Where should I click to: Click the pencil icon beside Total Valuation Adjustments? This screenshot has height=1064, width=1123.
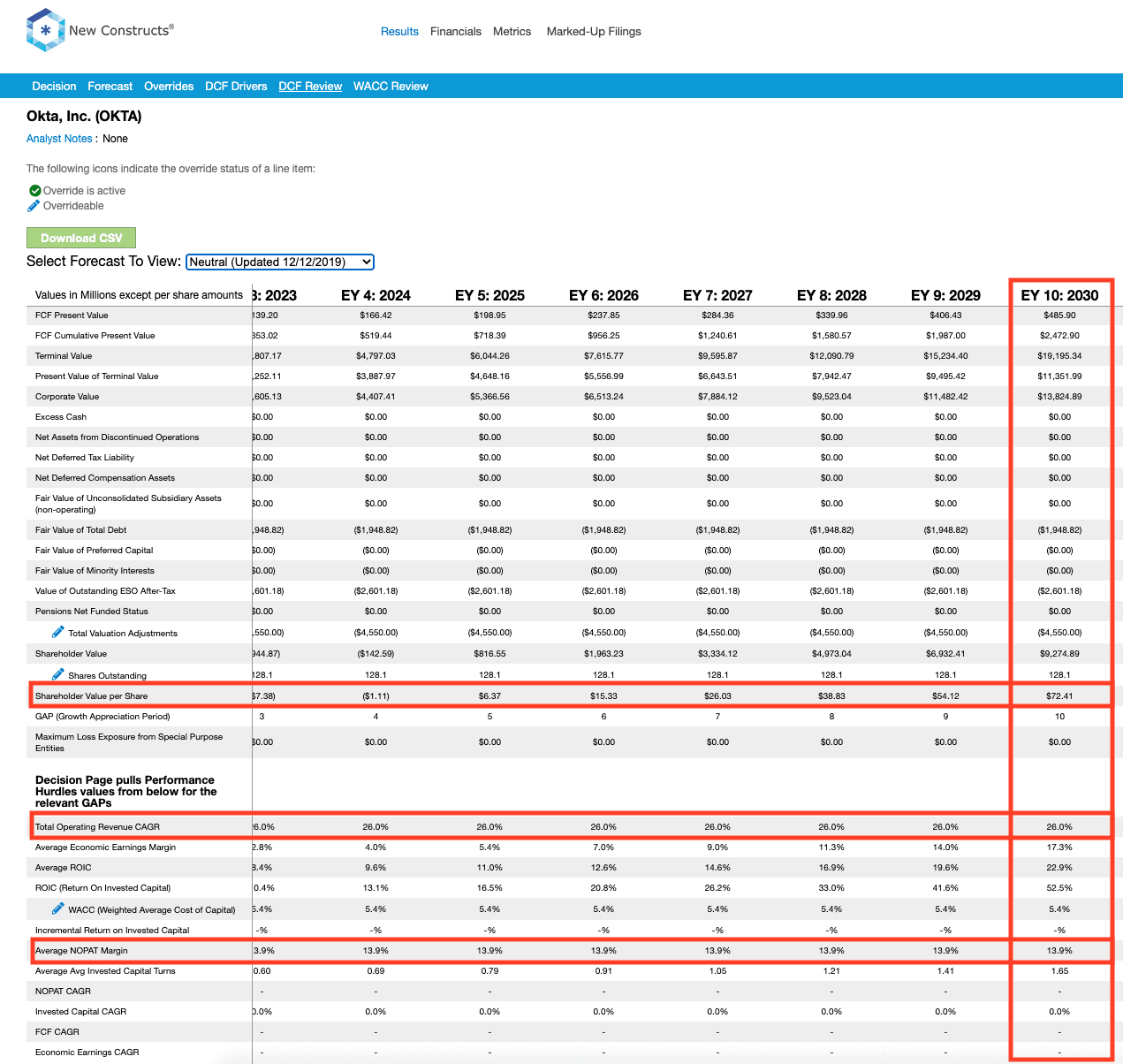click(x=57, y=632)
